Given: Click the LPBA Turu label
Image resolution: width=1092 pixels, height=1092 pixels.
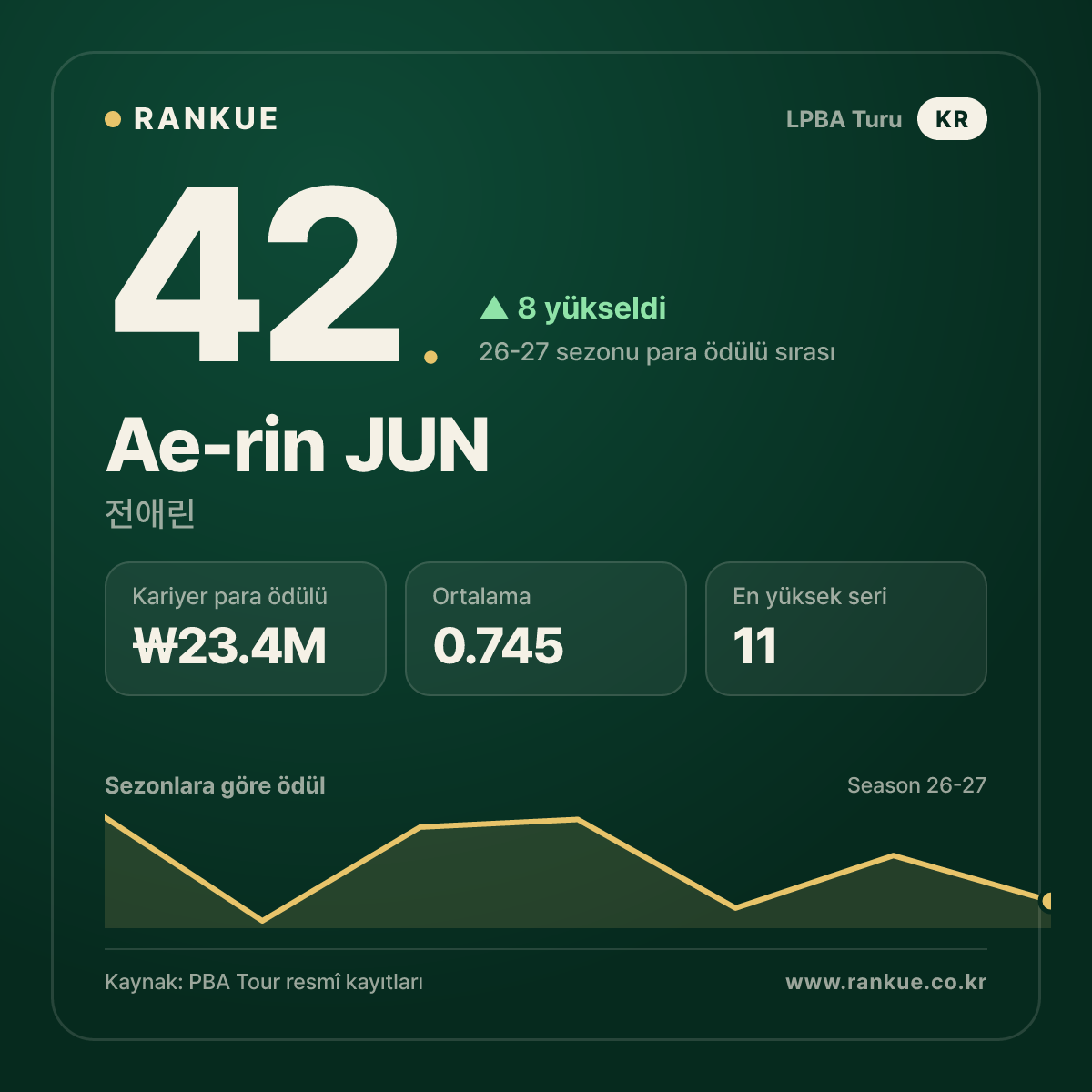Looking at the screenshot, I should [844, 119].
